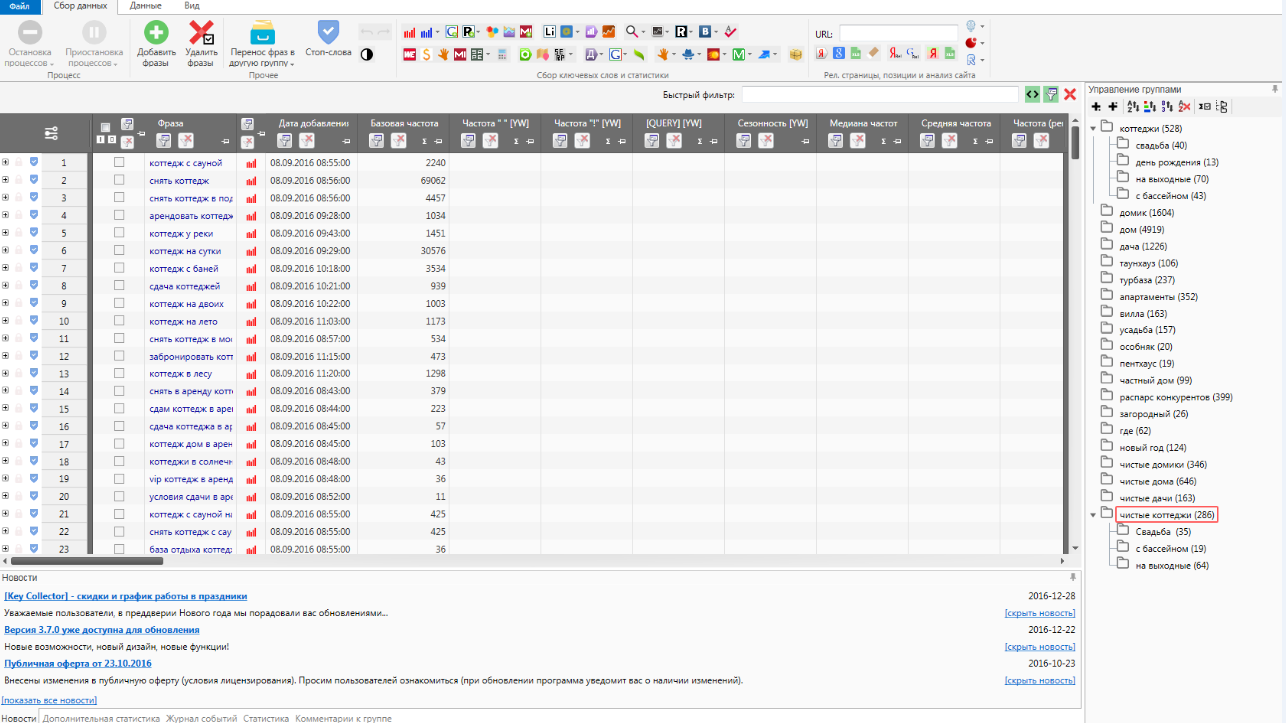This screenshot has width=1286, height=723.
Task: Toggle the blue shield mark on row 3
Action: (x=33, y=198)
